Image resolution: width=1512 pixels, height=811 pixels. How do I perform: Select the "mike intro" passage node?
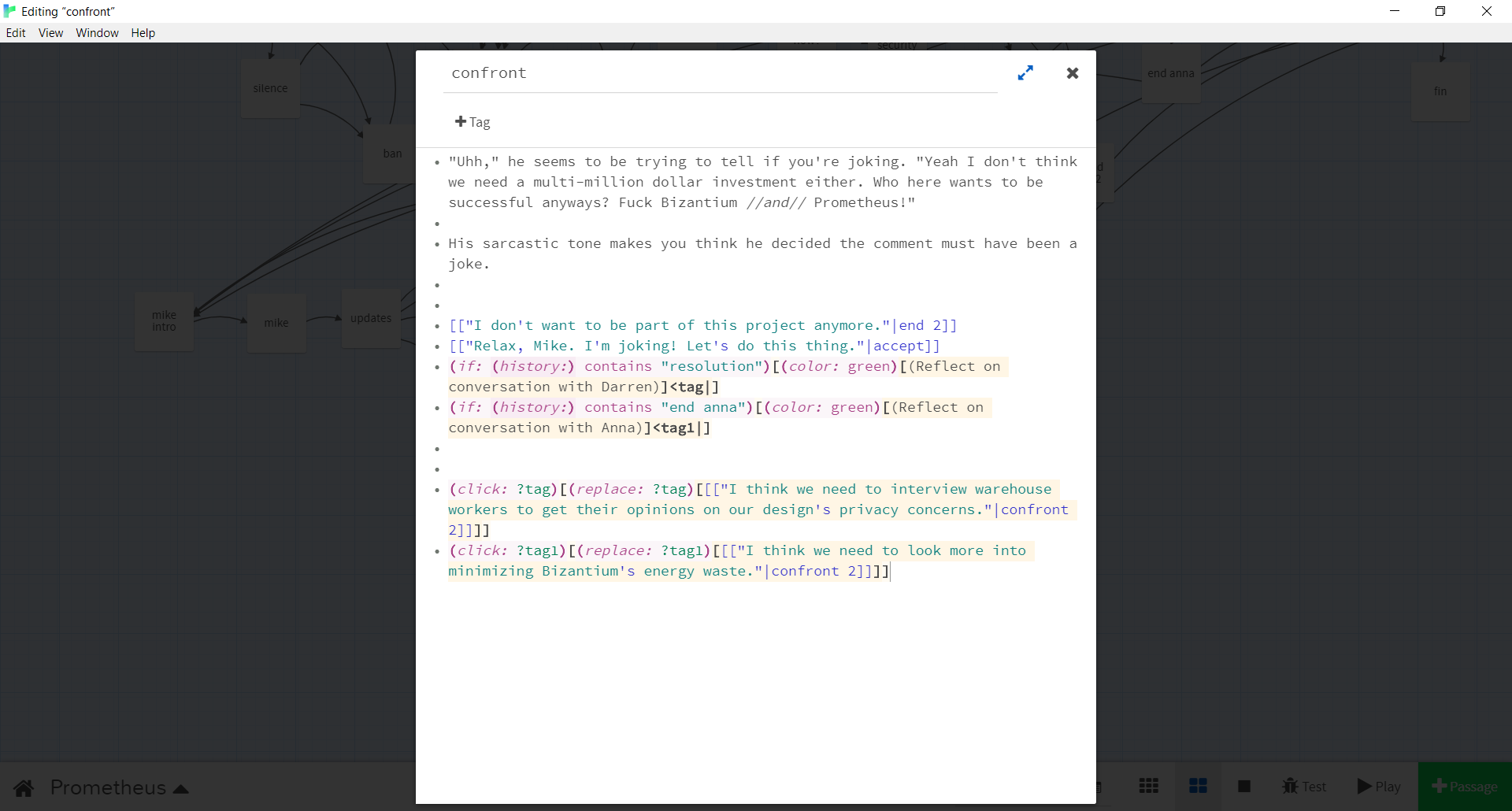click(x=164, y=321)
